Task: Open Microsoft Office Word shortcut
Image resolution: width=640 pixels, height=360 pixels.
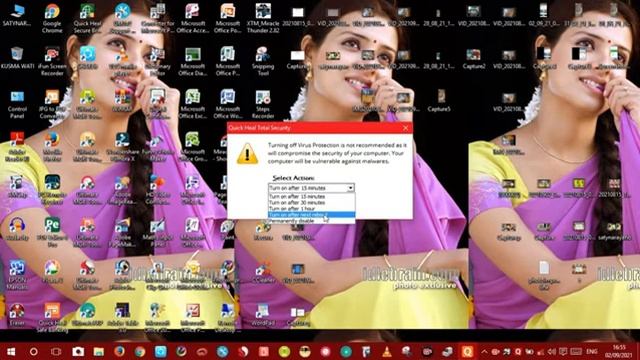Action: coord(228,104)
